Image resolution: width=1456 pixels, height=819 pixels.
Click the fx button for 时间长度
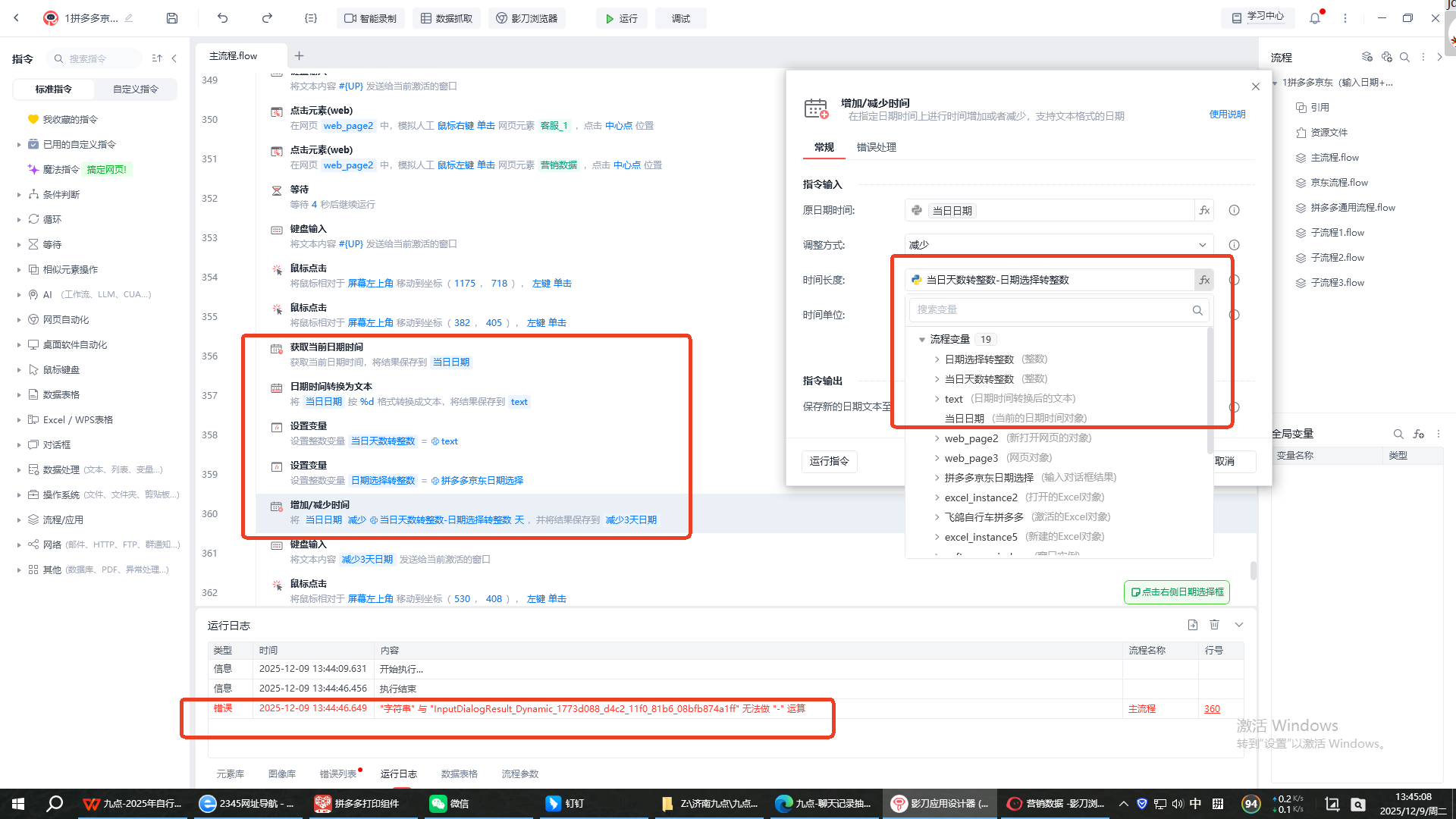pyautogui.click(x=1204, y=280)
